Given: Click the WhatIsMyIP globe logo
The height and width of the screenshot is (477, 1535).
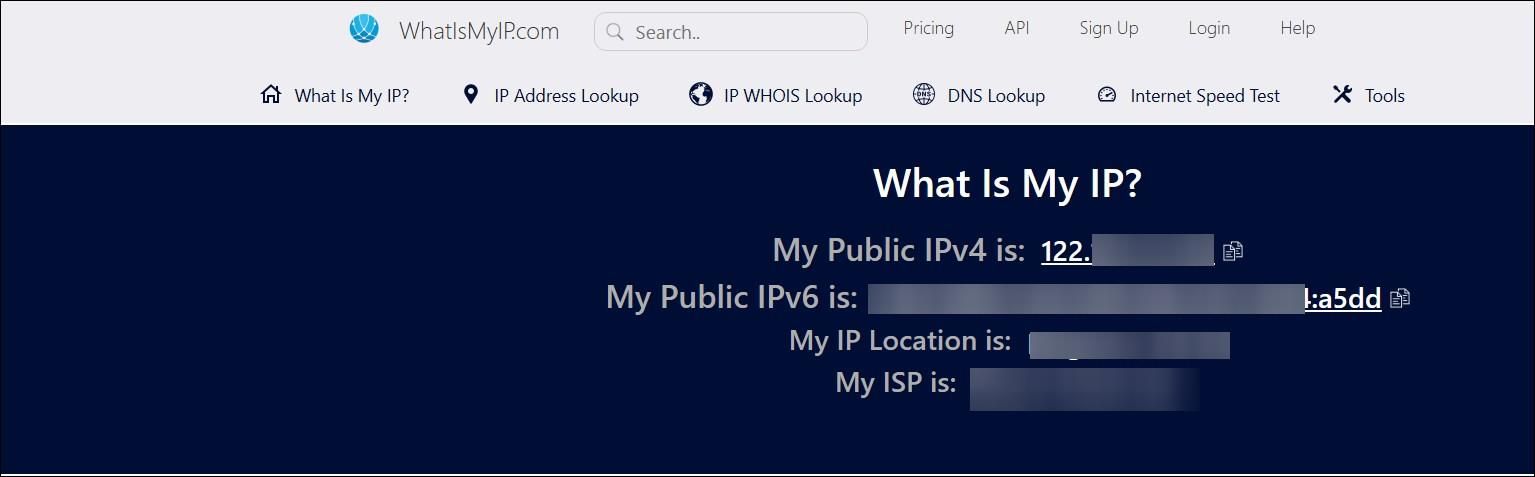Looking at the screenshot, I should 364,29.
